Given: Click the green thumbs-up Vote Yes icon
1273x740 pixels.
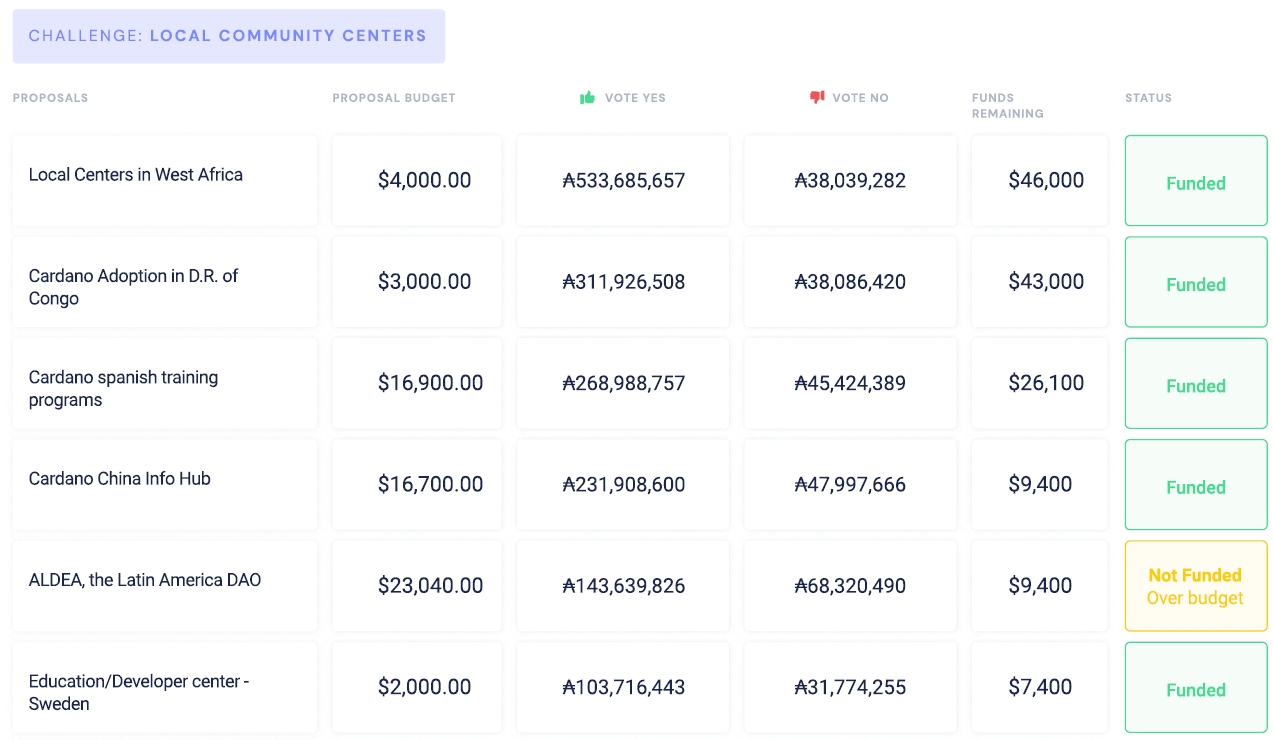Looking at the screenshot, I should click(x=588, y=97).
